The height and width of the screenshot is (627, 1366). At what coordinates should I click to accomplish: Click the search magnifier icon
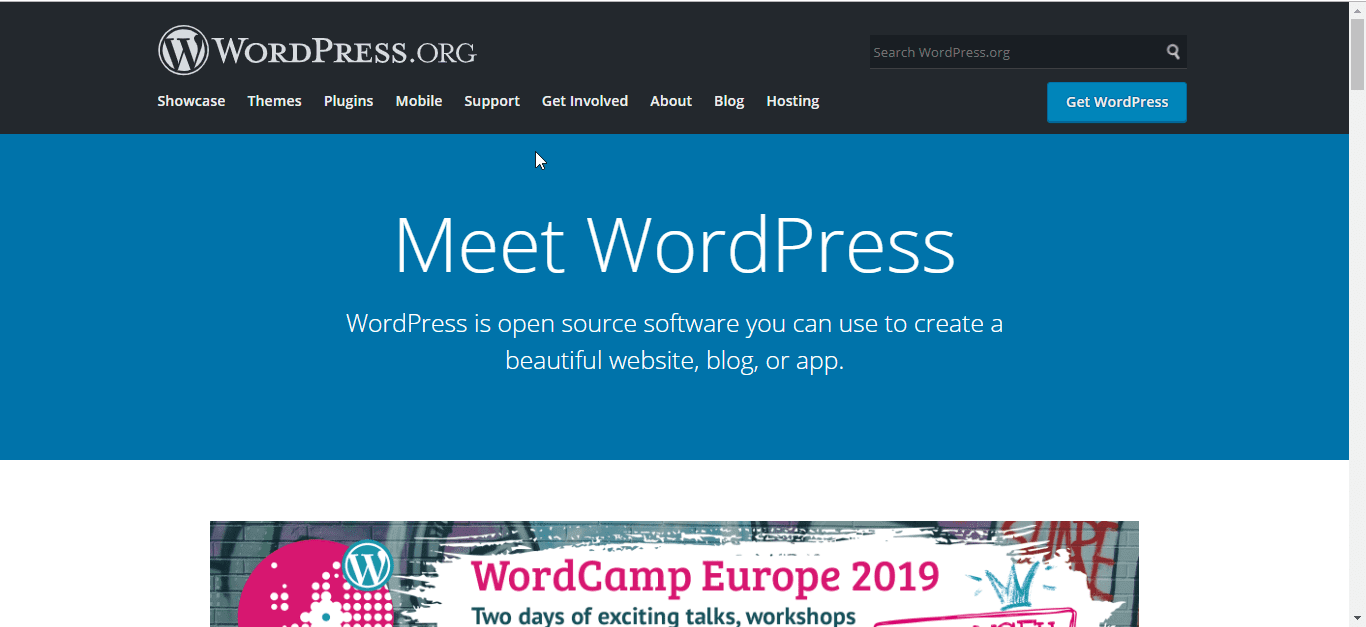tap(1173, 52)
